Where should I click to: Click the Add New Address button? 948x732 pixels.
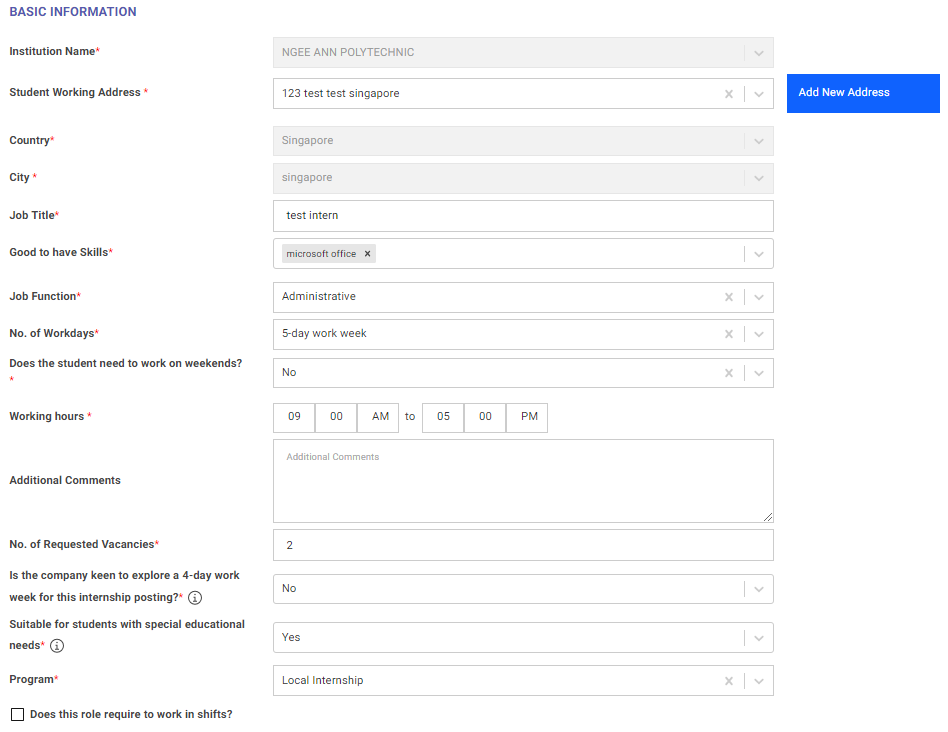[862, 93]
